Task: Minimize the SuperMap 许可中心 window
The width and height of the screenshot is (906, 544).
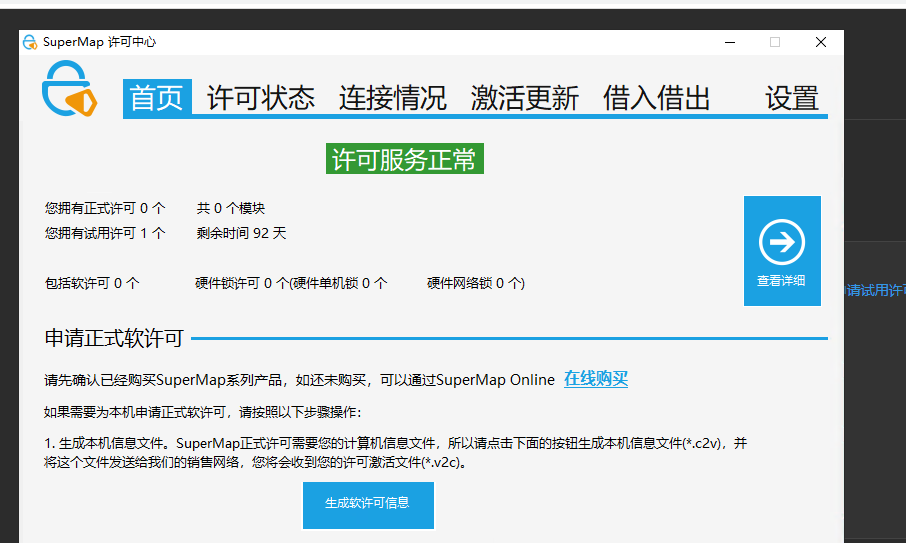Action: 730,42
